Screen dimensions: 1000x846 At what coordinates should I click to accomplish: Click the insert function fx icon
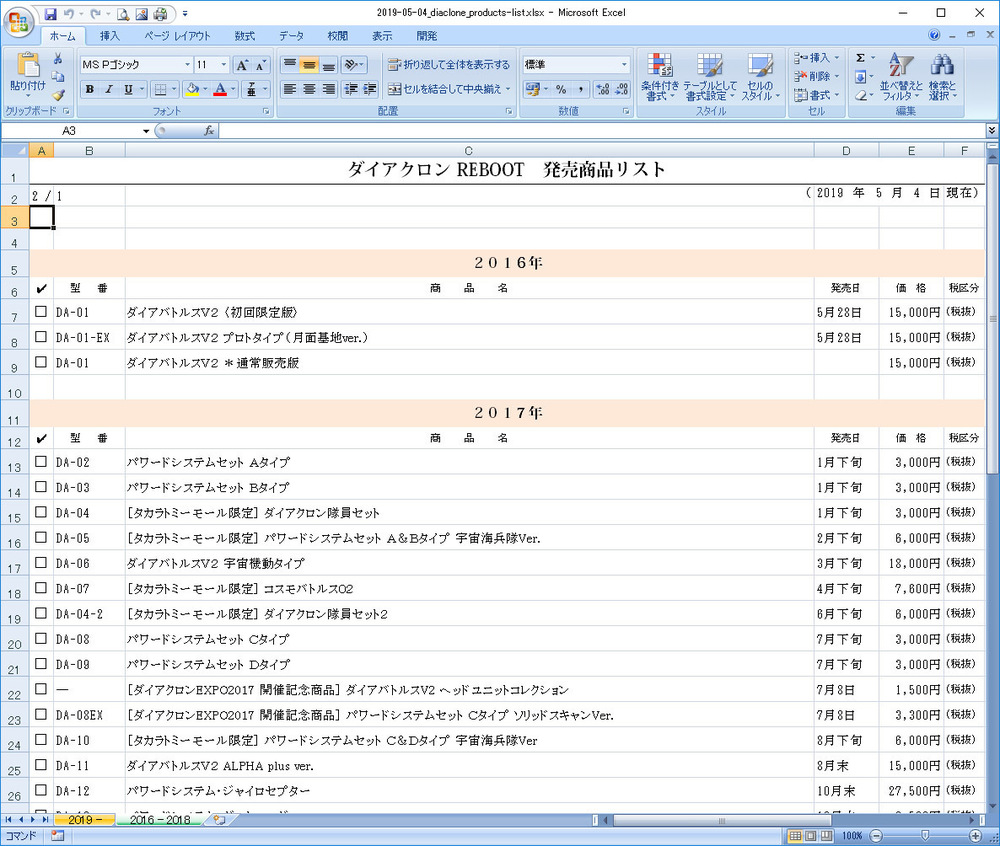point(209,131)
